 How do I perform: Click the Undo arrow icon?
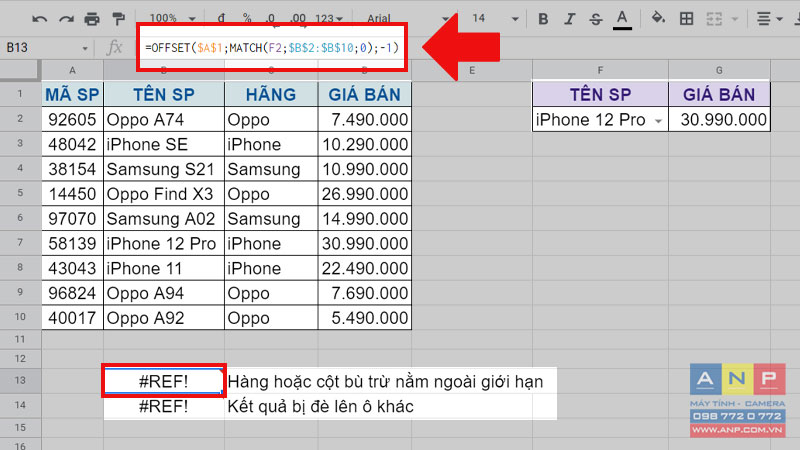(39, 19)
